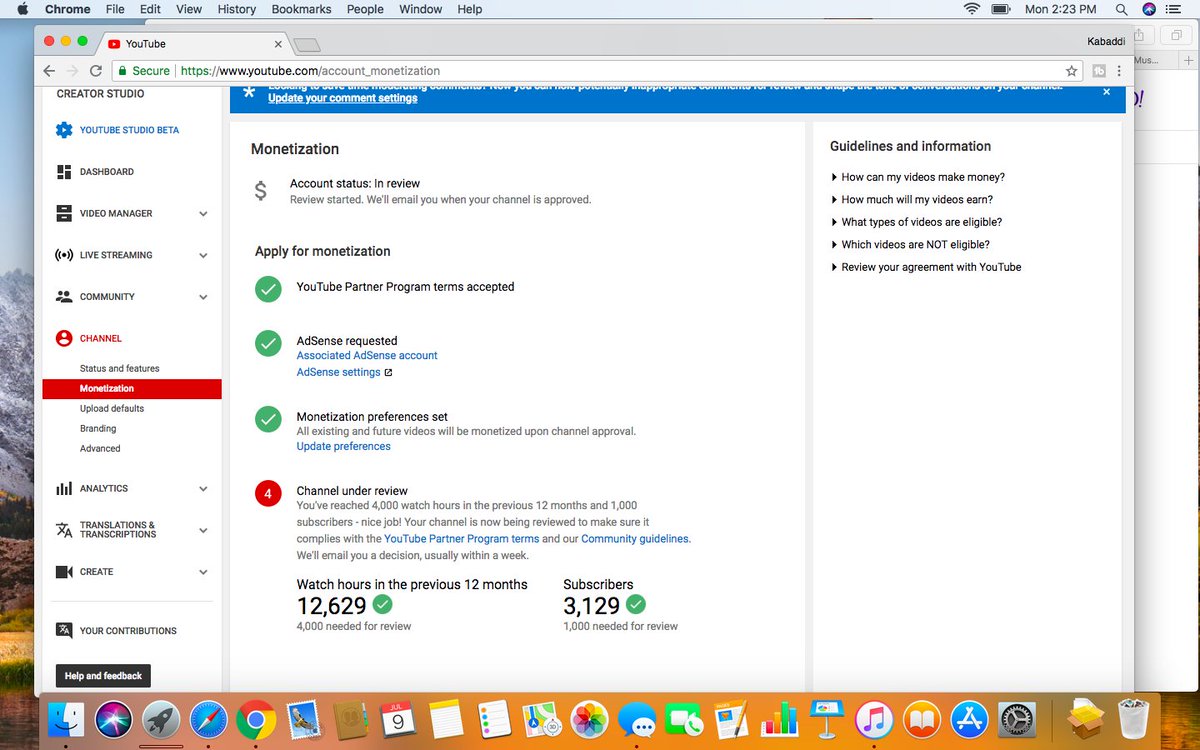This screenshot has height=750, width=1200.
Task: Click the Help and feedback button
Action: [x=103, y=676]
